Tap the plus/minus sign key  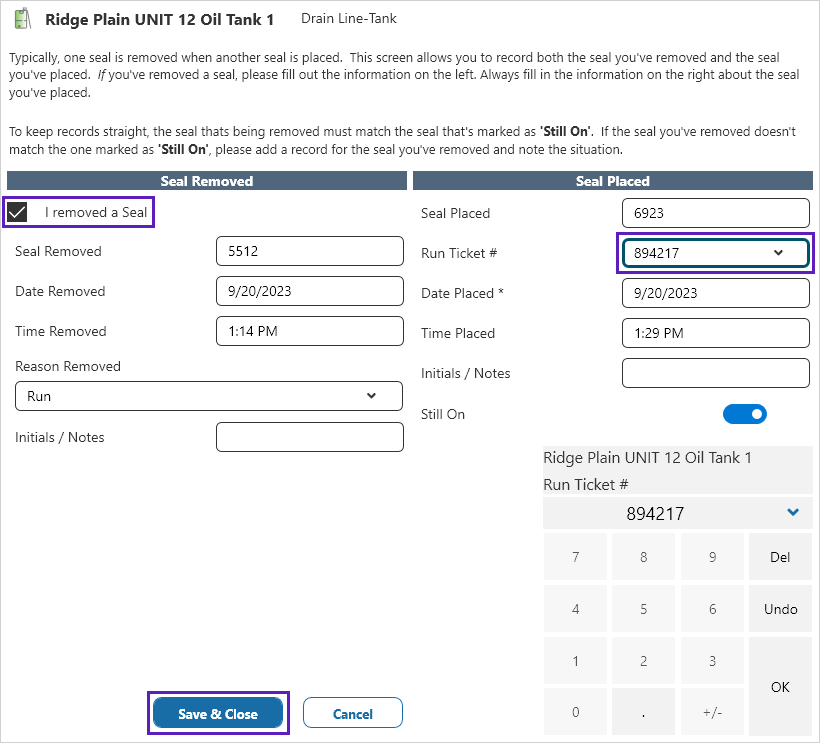click(712, 713)
